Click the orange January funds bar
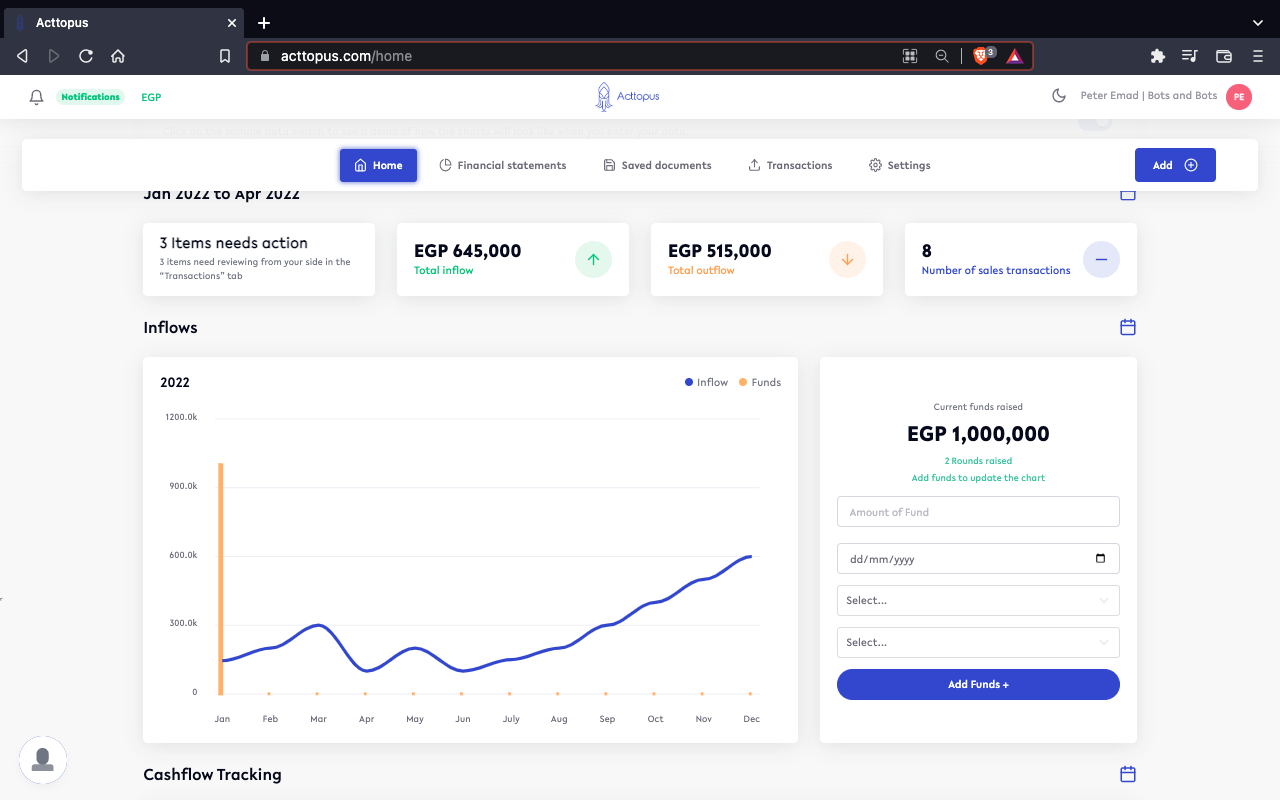The image size is (1280, 800). coord(221,578)
